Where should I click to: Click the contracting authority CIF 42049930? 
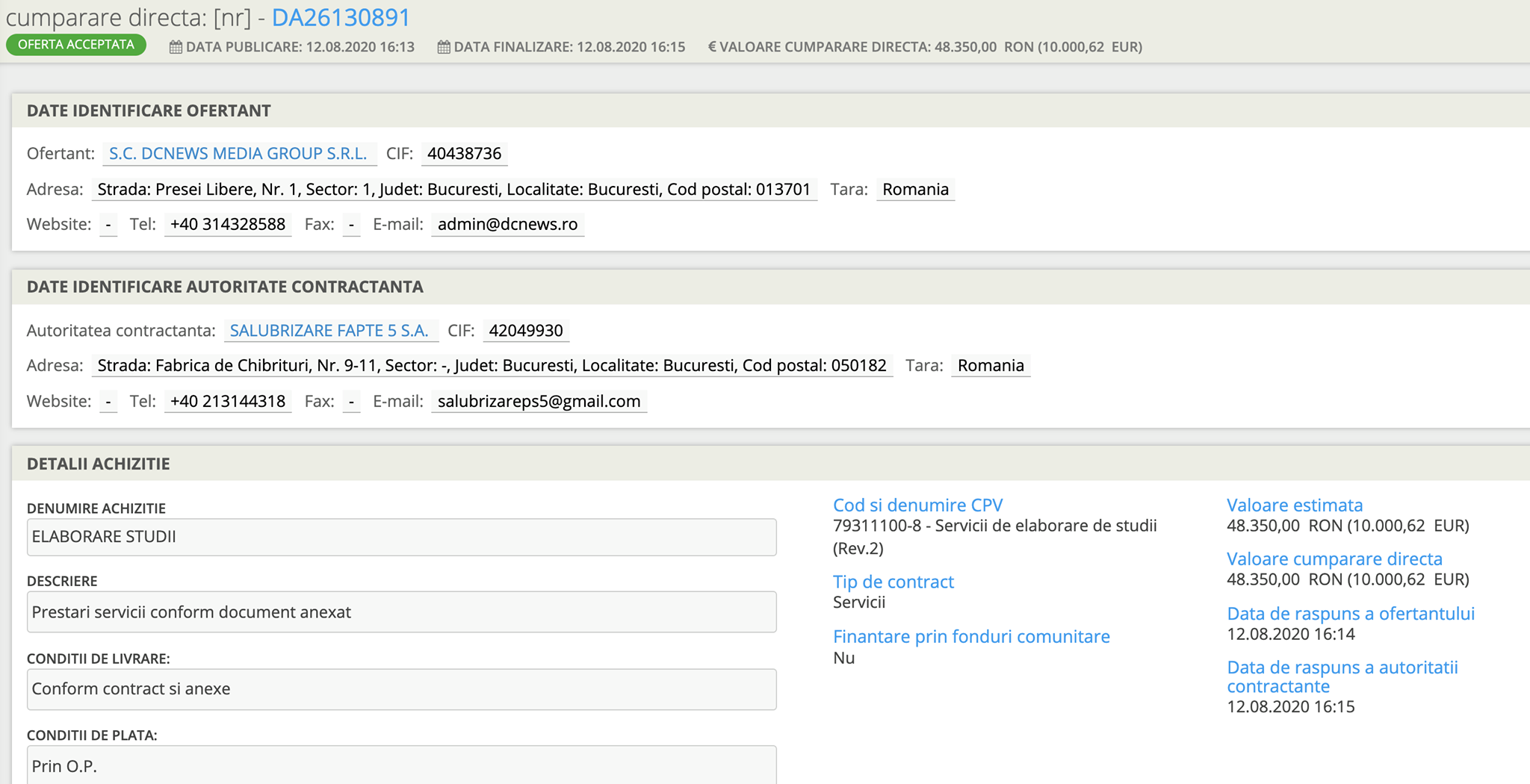[526, 331]
